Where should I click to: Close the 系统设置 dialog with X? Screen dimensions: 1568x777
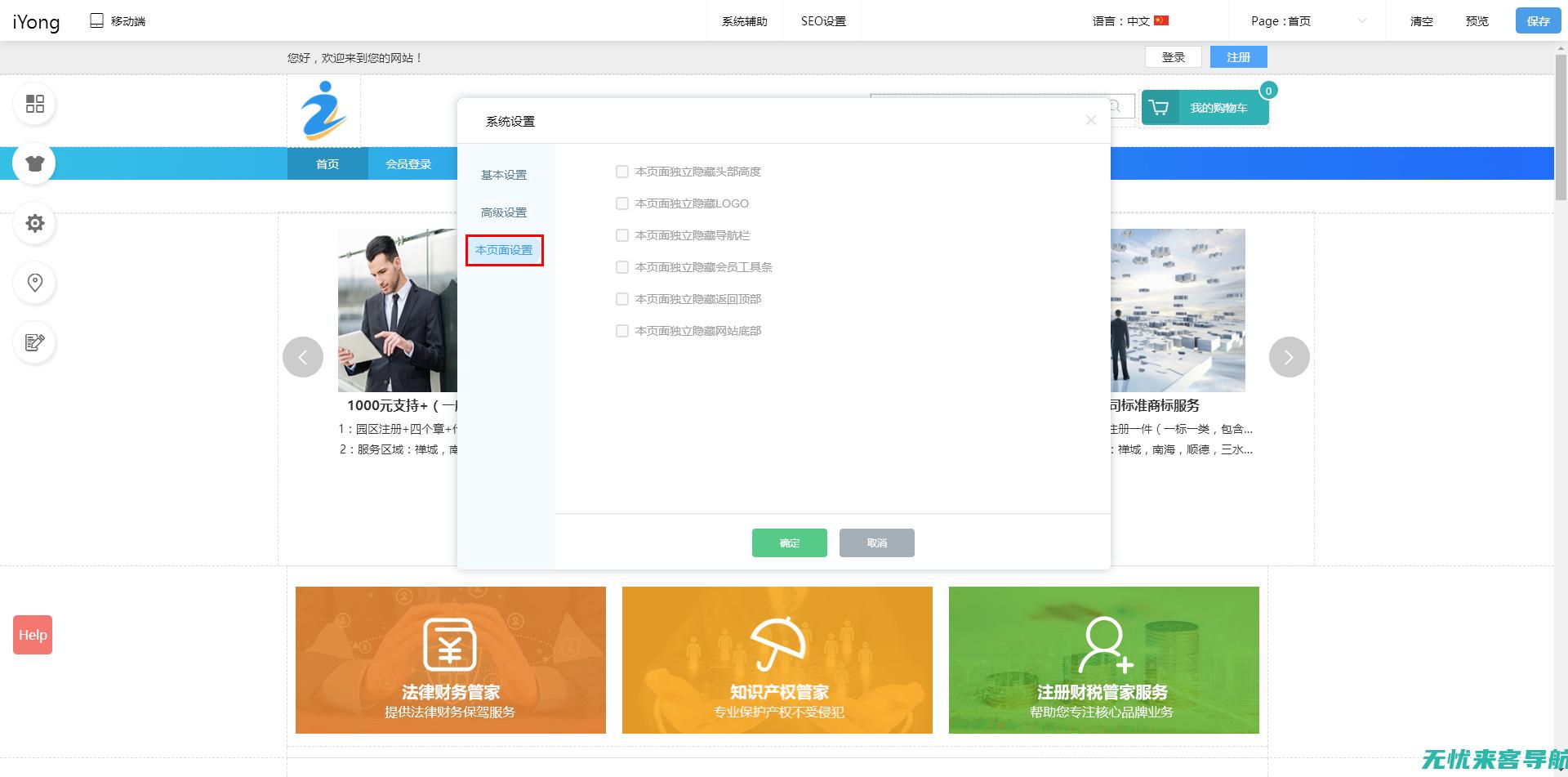[1090, 120]
